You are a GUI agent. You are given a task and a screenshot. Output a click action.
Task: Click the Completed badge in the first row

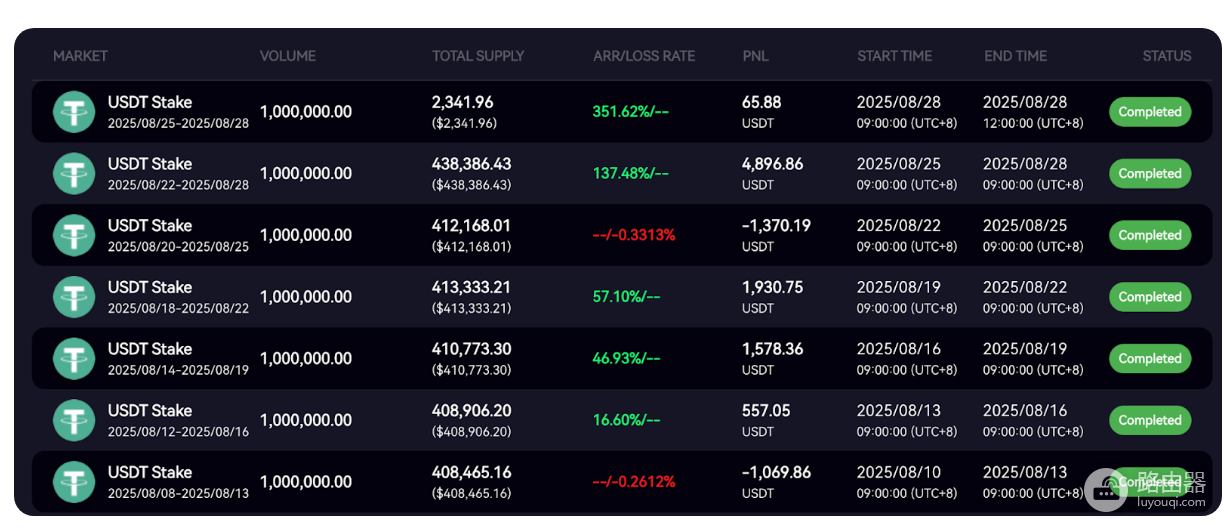[1150, 112]
